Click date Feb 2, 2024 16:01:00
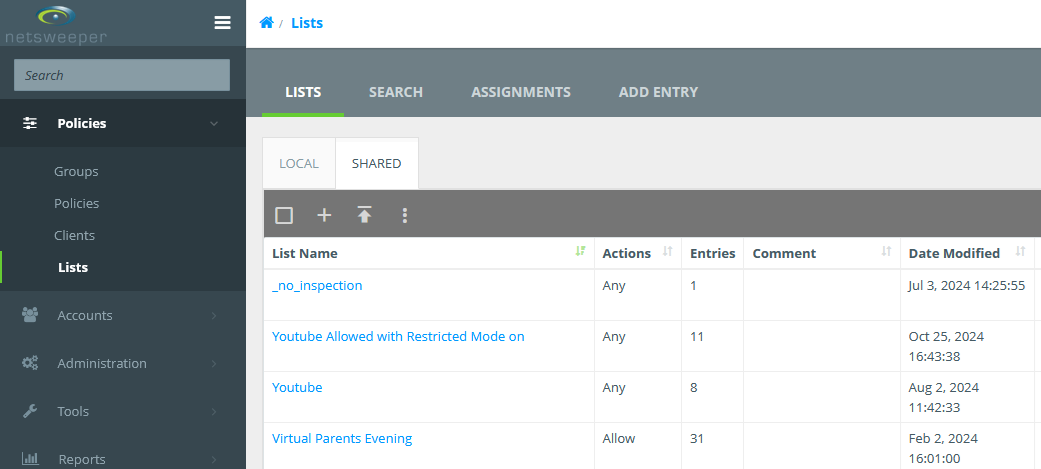Screen dimensions: 1041x469 point(943,448)
